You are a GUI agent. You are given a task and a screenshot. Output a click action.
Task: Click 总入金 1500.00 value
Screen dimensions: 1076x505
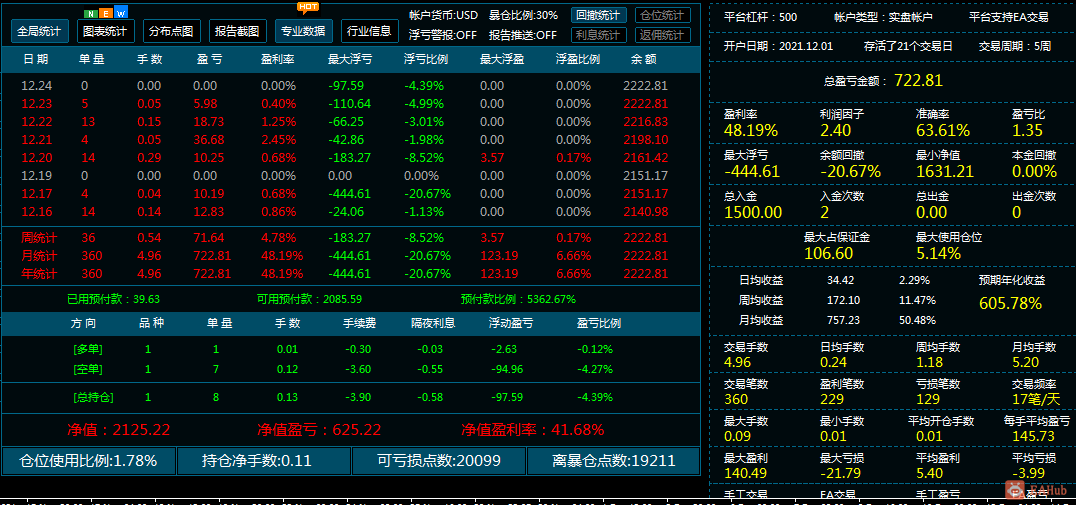[753, 213]
